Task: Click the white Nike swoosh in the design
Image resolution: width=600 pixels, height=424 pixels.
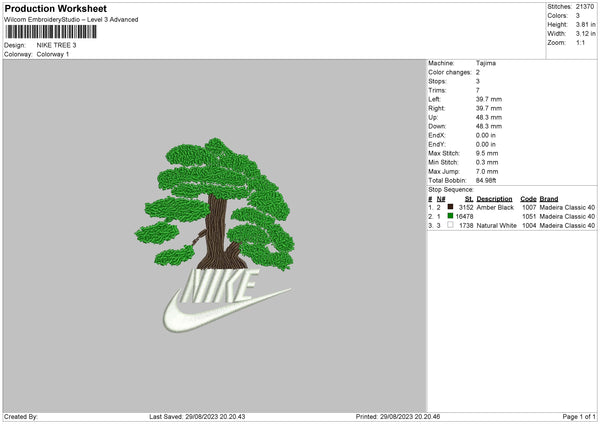Action: tap(226, 312)
